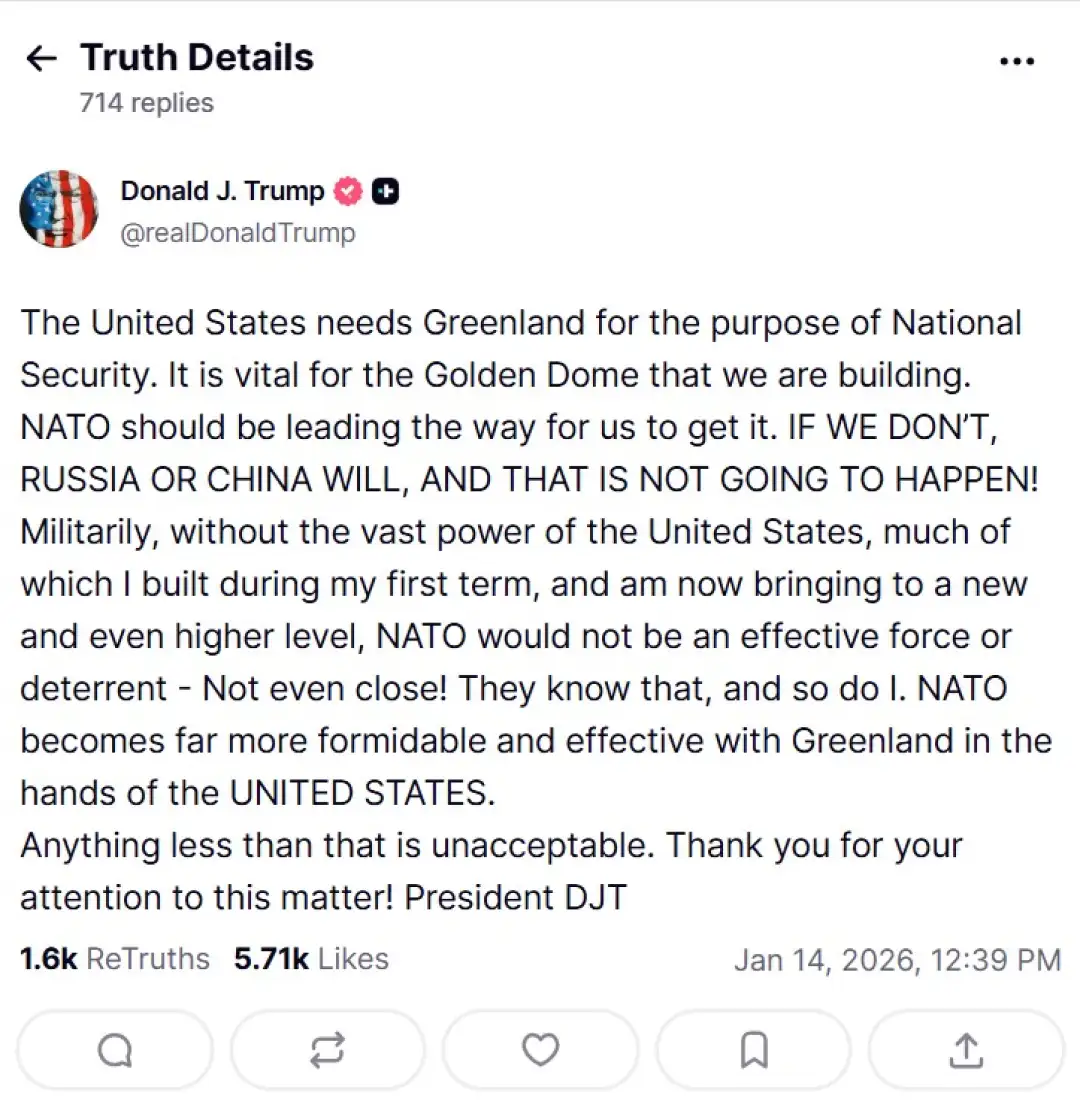
Task: Open the @realDonaldTrump handle link
Action: point(237,233)
